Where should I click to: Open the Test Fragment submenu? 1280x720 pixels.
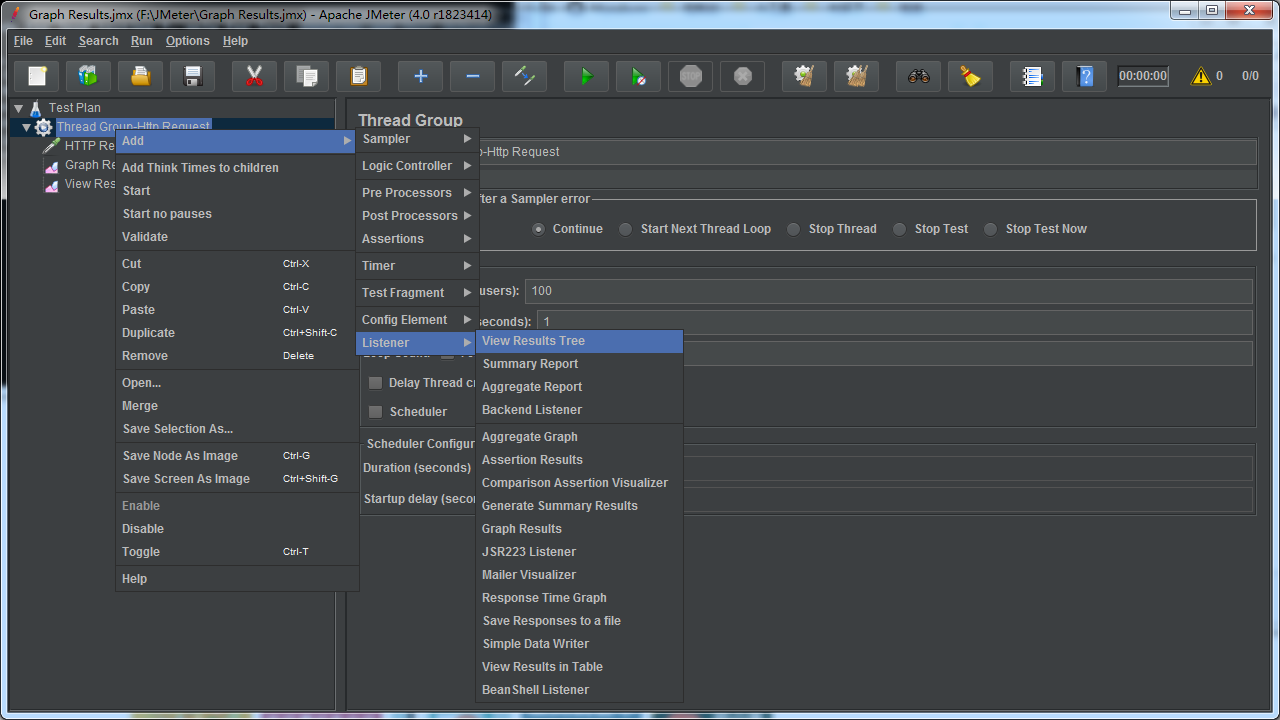pos(417,293)
